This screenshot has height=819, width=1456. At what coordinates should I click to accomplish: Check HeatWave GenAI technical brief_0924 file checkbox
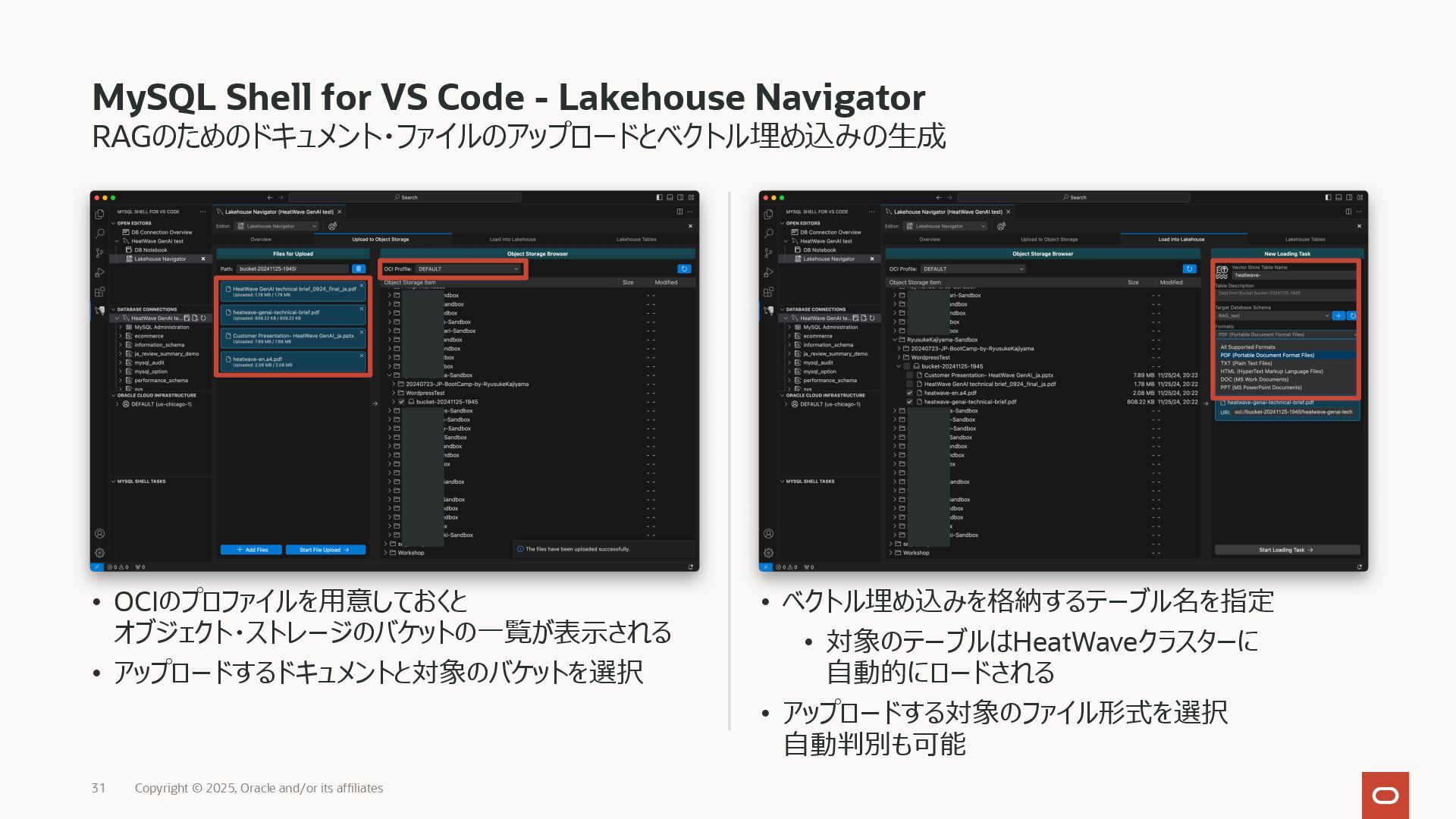909,384
